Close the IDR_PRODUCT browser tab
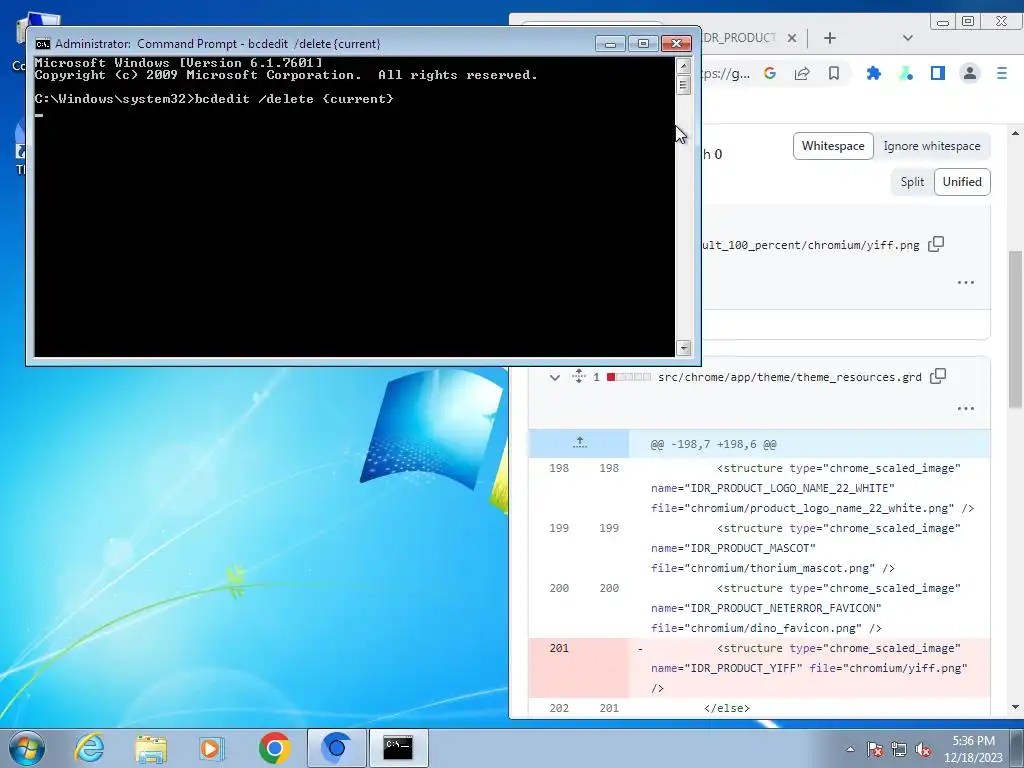The width and height of the screenshot is (1024, 768). point(792,38)
